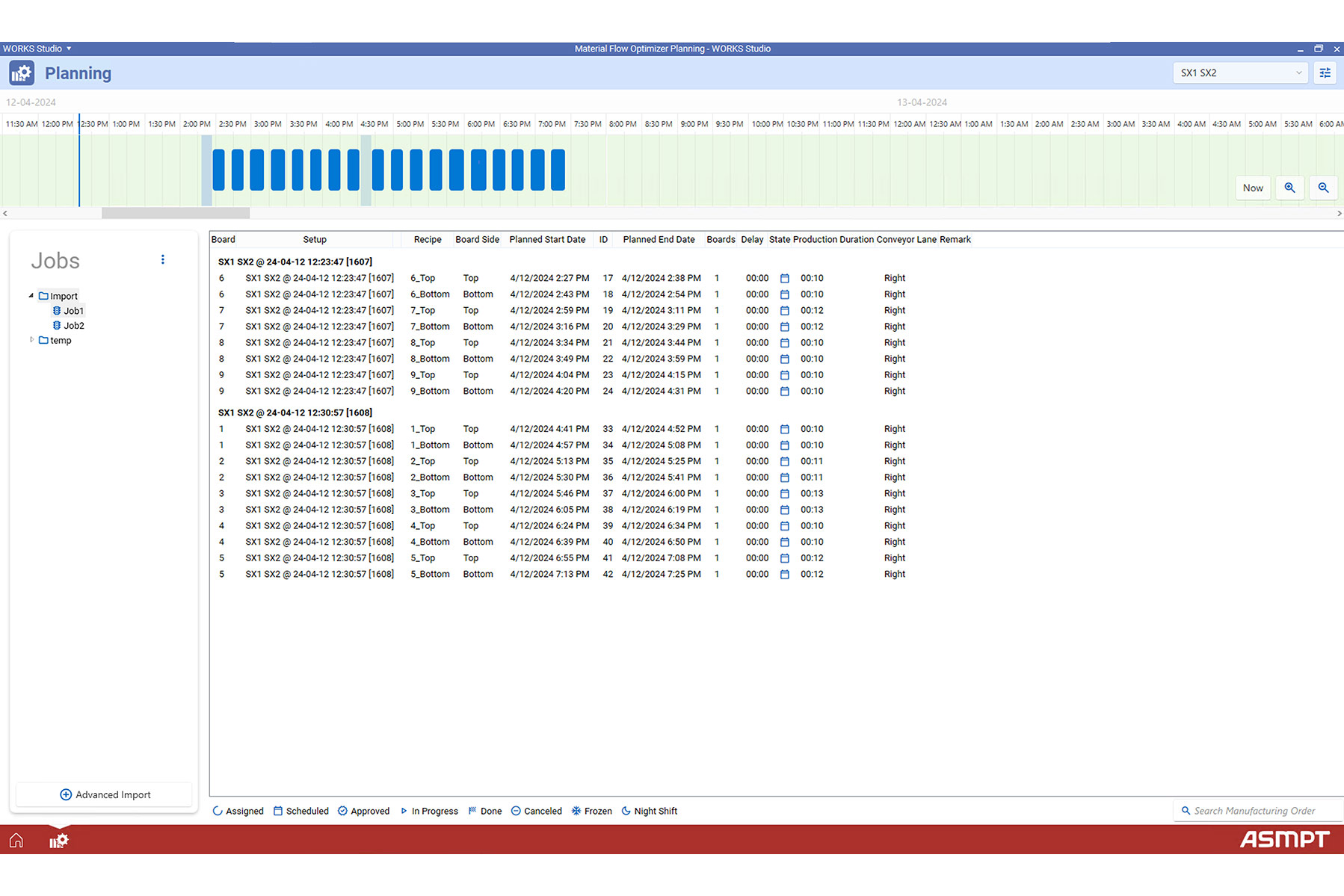Expand the temp folder in Jobs tree
Image resolution: width=1344 pixels, height=896 pixels.
[31, 340]
